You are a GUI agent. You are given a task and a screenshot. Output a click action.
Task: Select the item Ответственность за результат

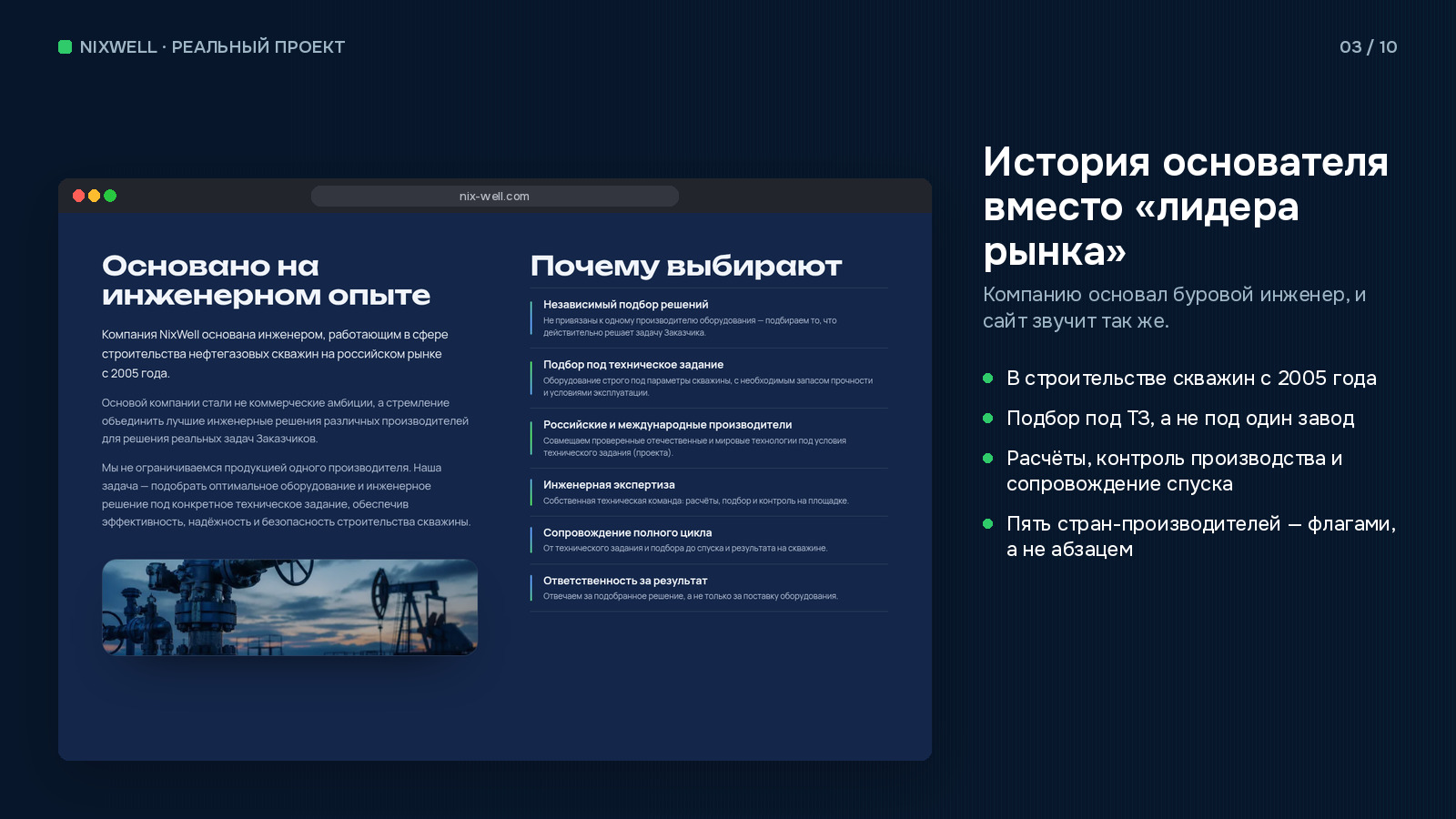coord(709,588)
